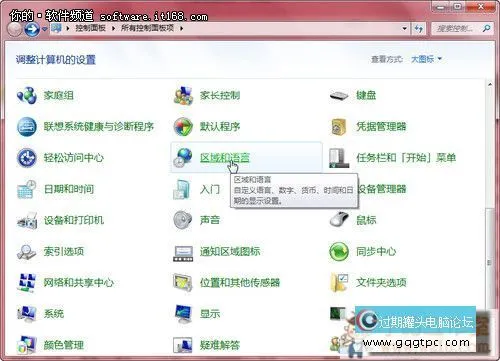Click the control panel icon in address bar
Image resolution: width=500 pixels, height=361 pixels.
pos(56,28)
